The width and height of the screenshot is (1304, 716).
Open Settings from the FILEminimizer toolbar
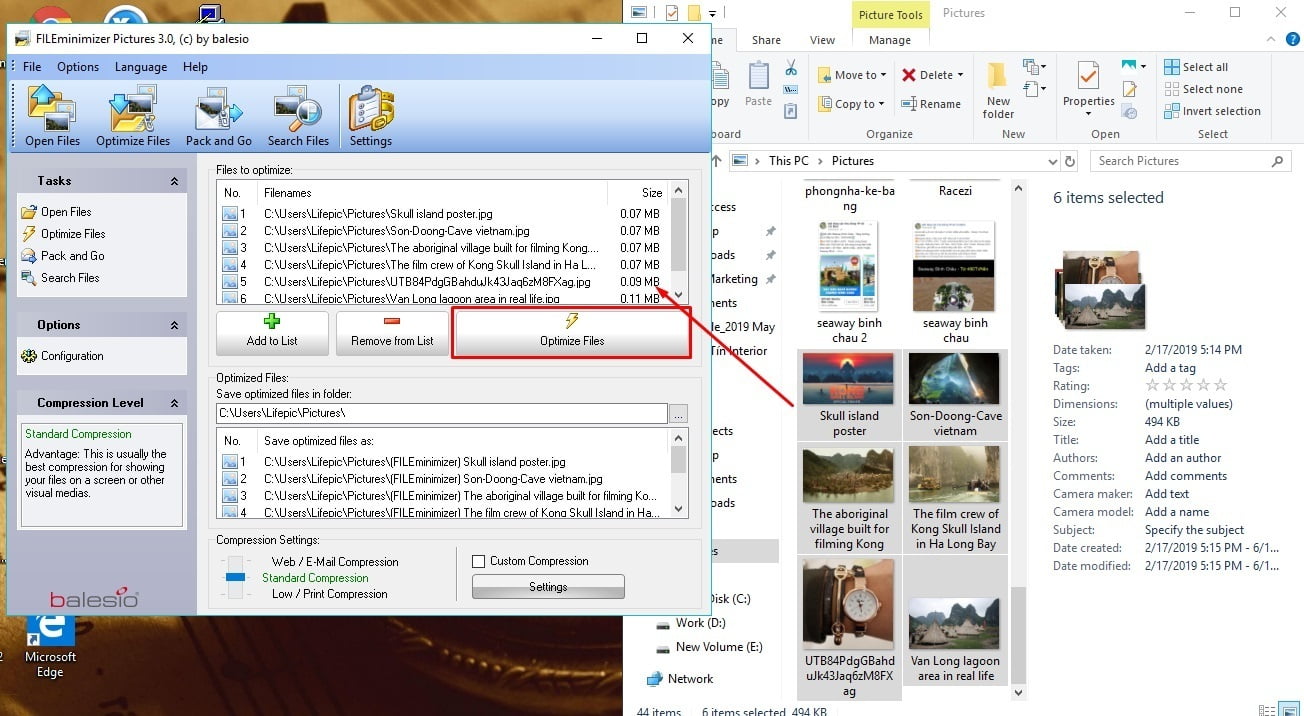pos(370,116)
